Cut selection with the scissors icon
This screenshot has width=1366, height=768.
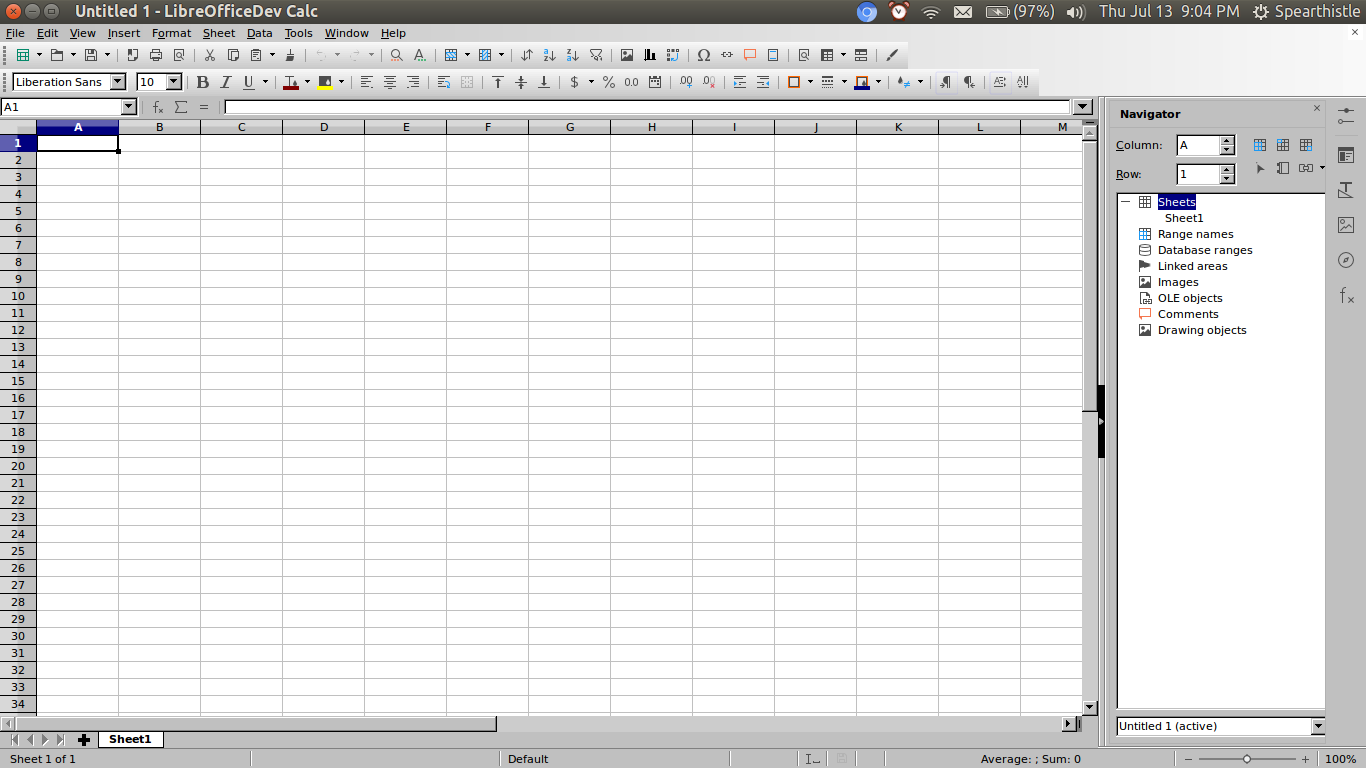point(210,55)
